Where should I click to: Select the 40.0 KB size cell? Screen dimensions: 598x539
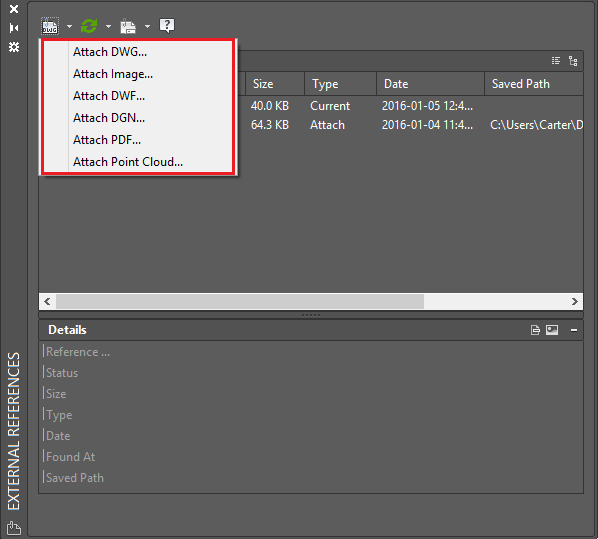[x=270, y=106]
